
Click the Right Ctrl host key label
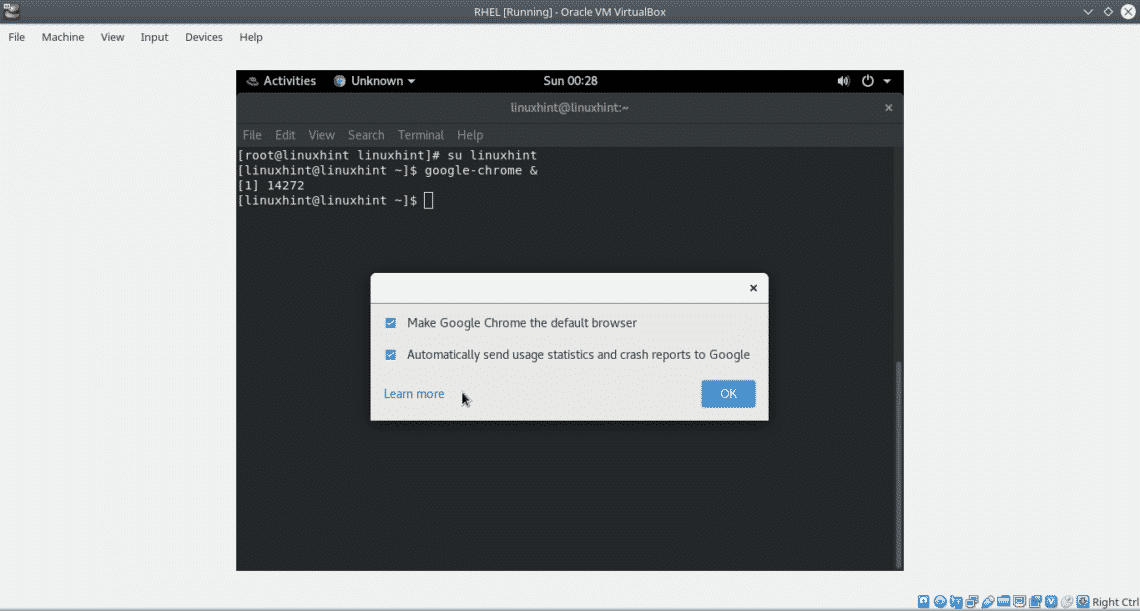coord(1114,602)
